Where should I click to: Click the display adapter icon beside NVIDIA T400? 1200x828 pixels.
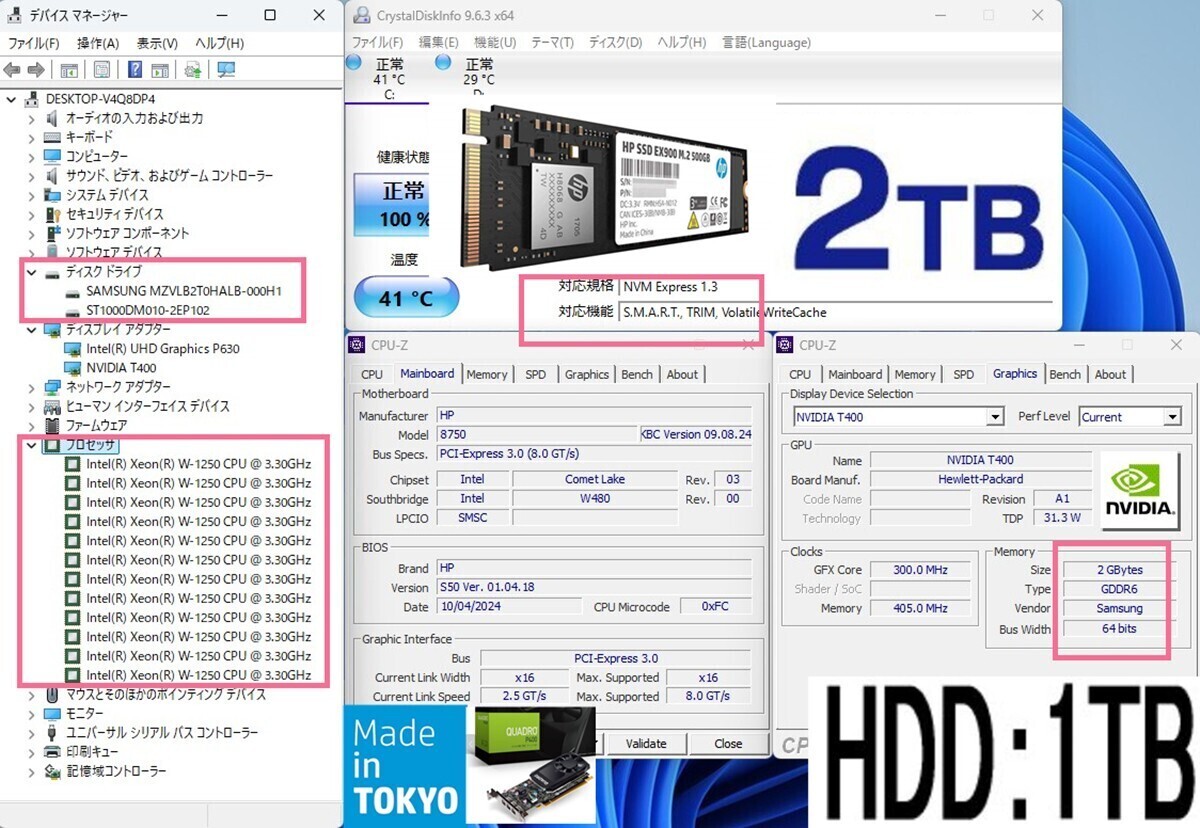click(x=72, y=368)
